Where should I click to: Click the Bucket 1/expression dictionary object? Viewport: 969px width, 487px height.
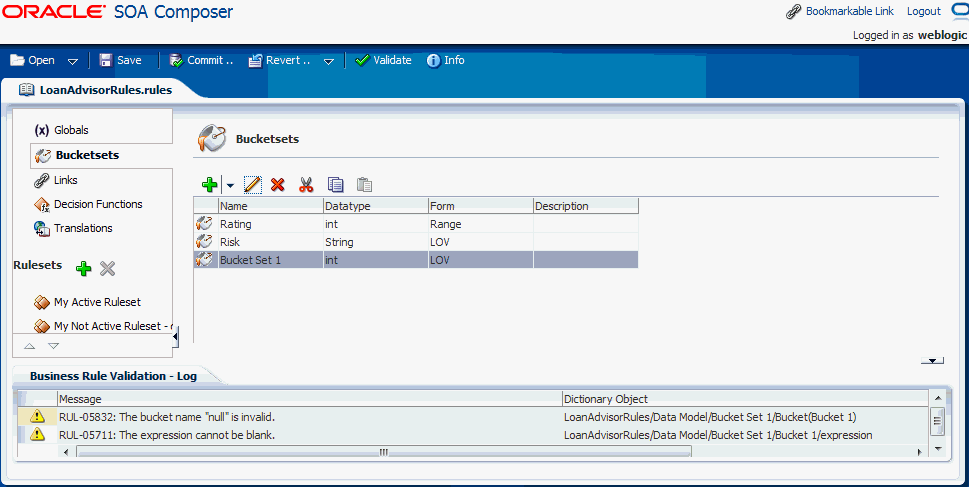pos(718,435)
